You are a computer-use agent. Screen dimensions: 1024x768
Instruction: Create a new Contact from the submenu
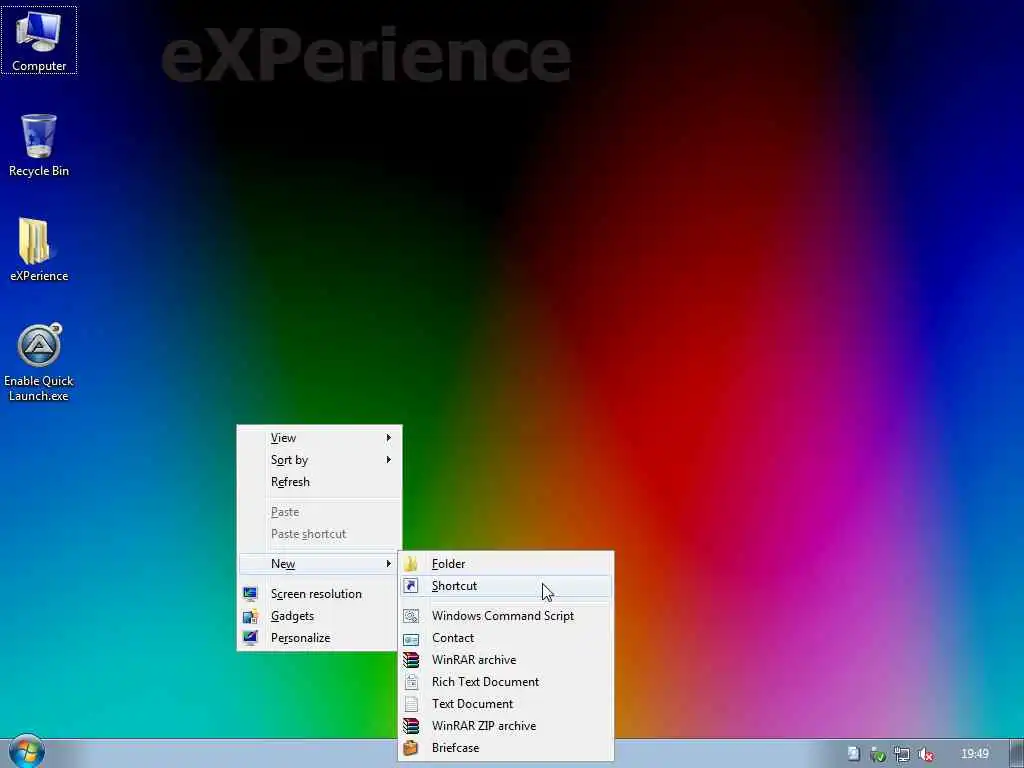(506, 638)
